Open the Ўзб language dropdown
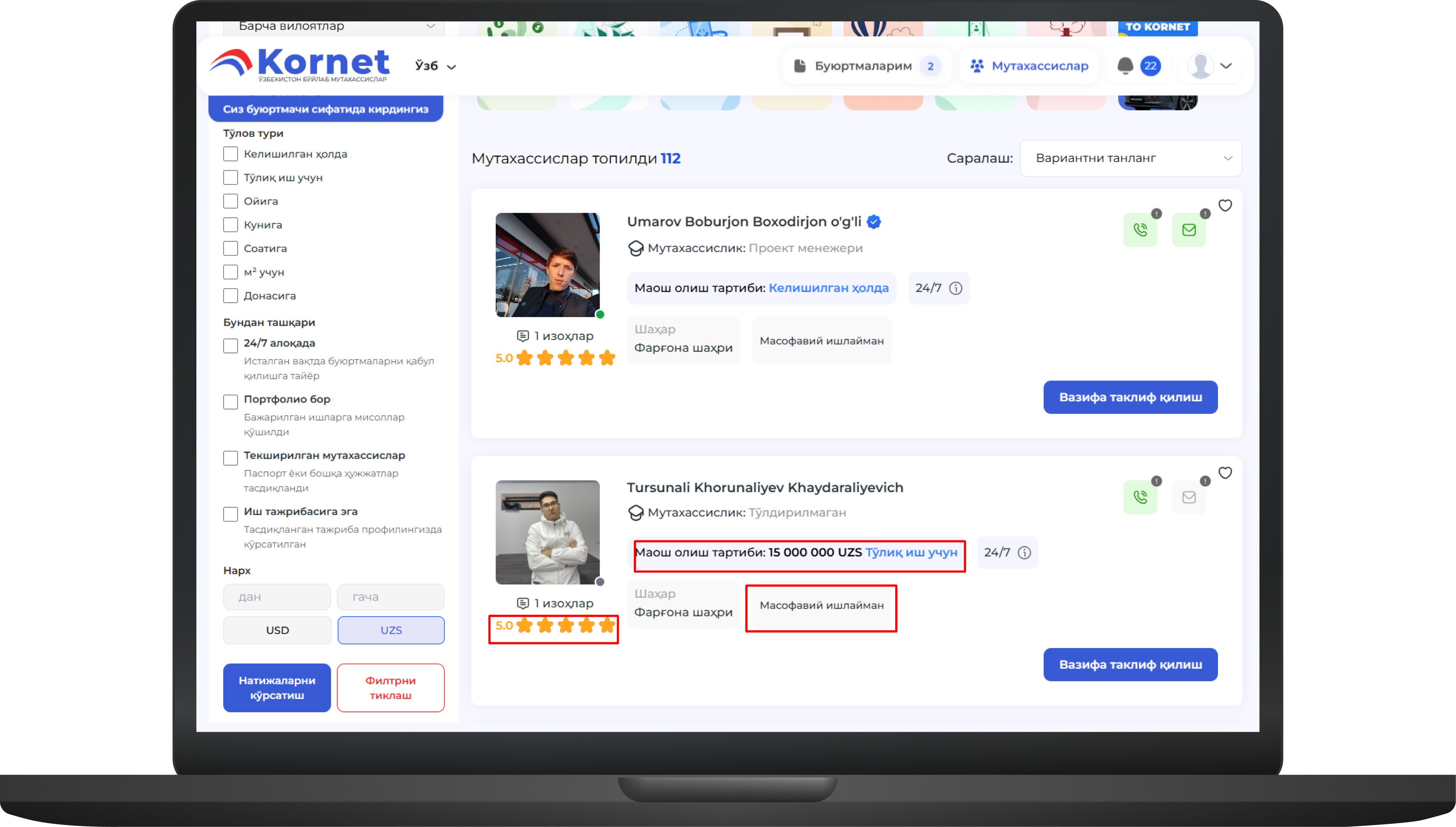1456x827 pixels. tap(435, 66)
